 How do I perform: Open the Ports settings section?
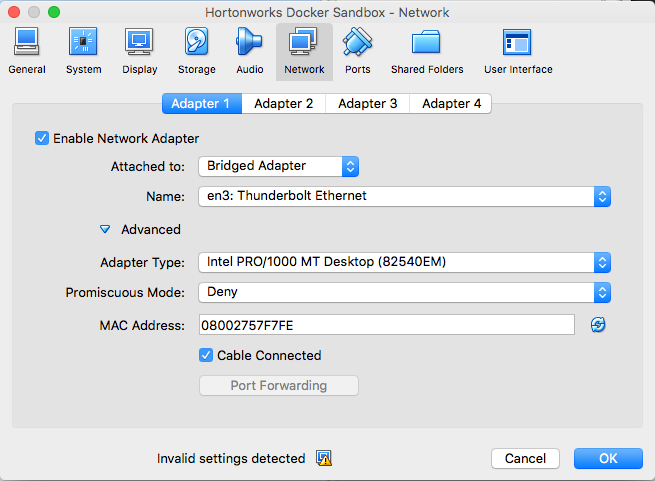pos(358,51)
